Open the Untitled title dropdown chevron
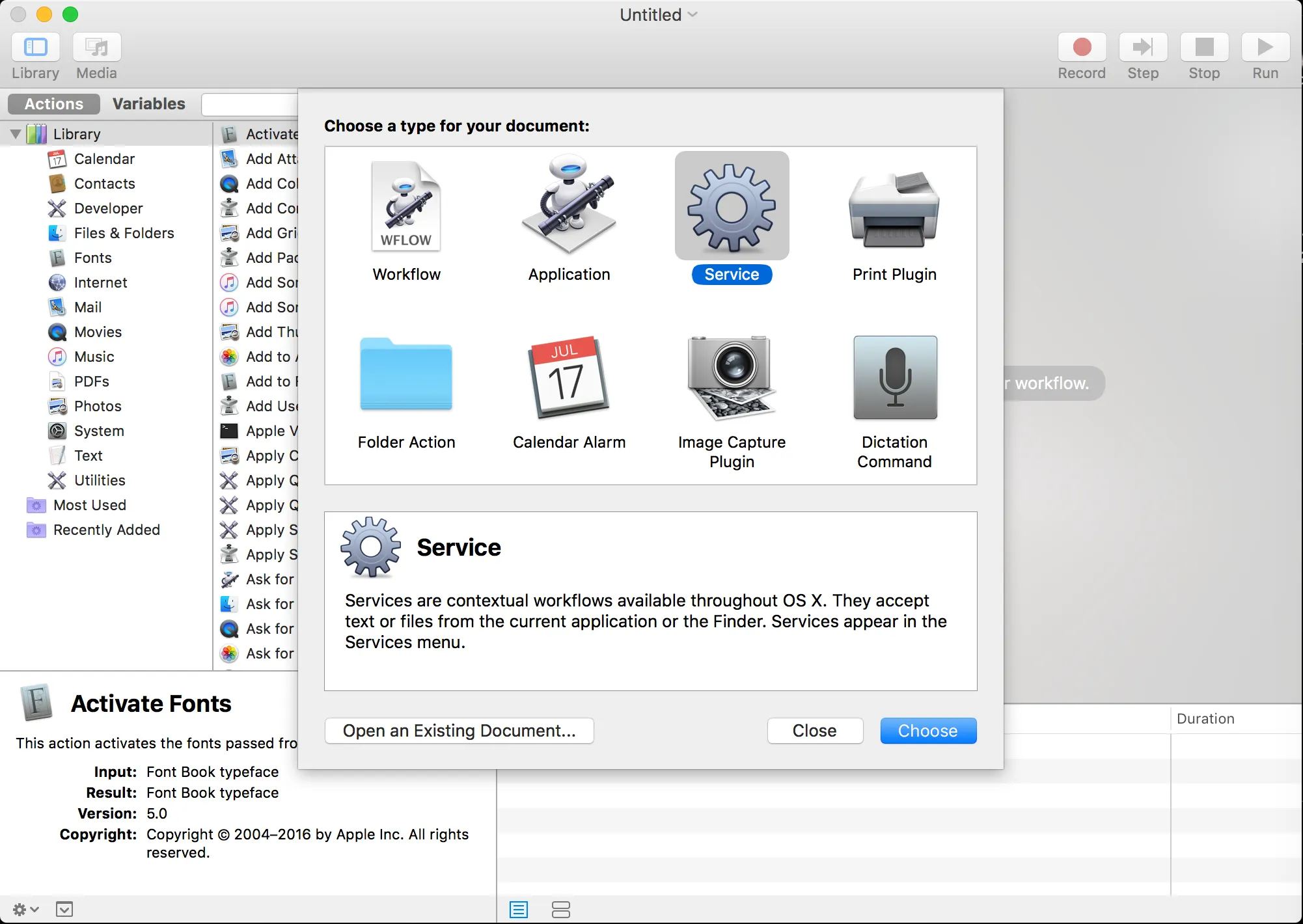The image size is (1303, 924). click(x=693, y=14)
